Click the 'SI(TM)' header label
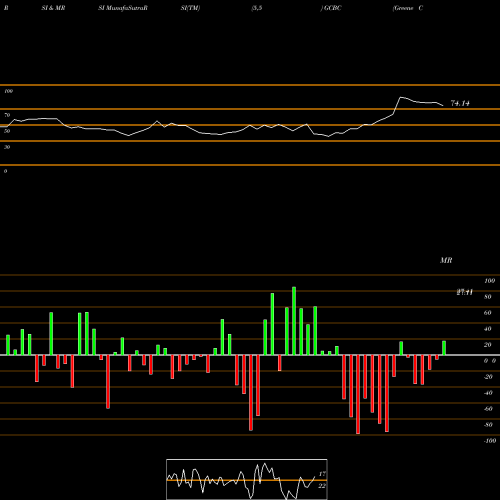 tap(190, 8)
